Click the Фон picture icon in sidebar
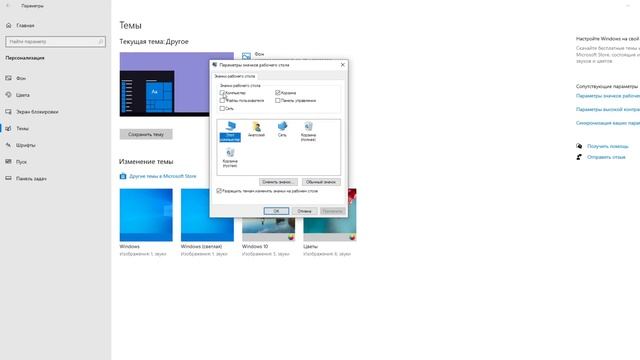Viewport: 640px width, 360px height. [9, 78]
